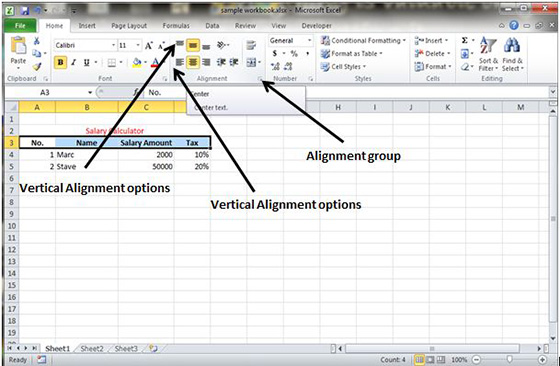The image size is (560, 366).
Task: Open the File tab
Action: pyautogui.click(x=20, y=26)
